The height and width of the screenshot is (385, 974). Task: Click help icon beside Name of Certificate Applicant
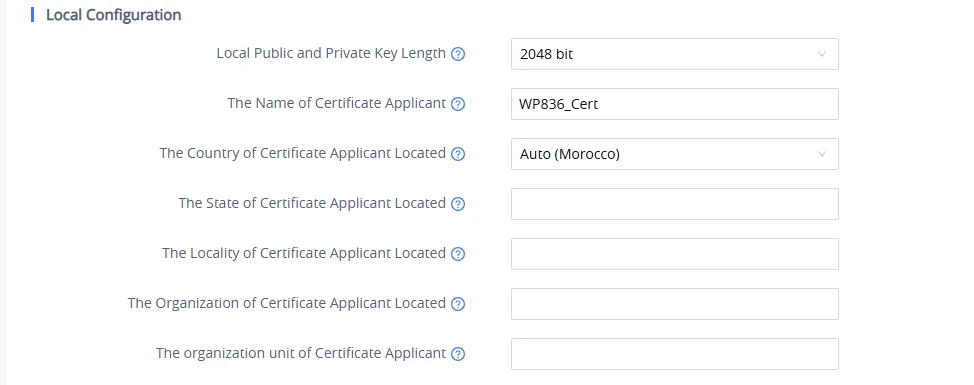458,104
